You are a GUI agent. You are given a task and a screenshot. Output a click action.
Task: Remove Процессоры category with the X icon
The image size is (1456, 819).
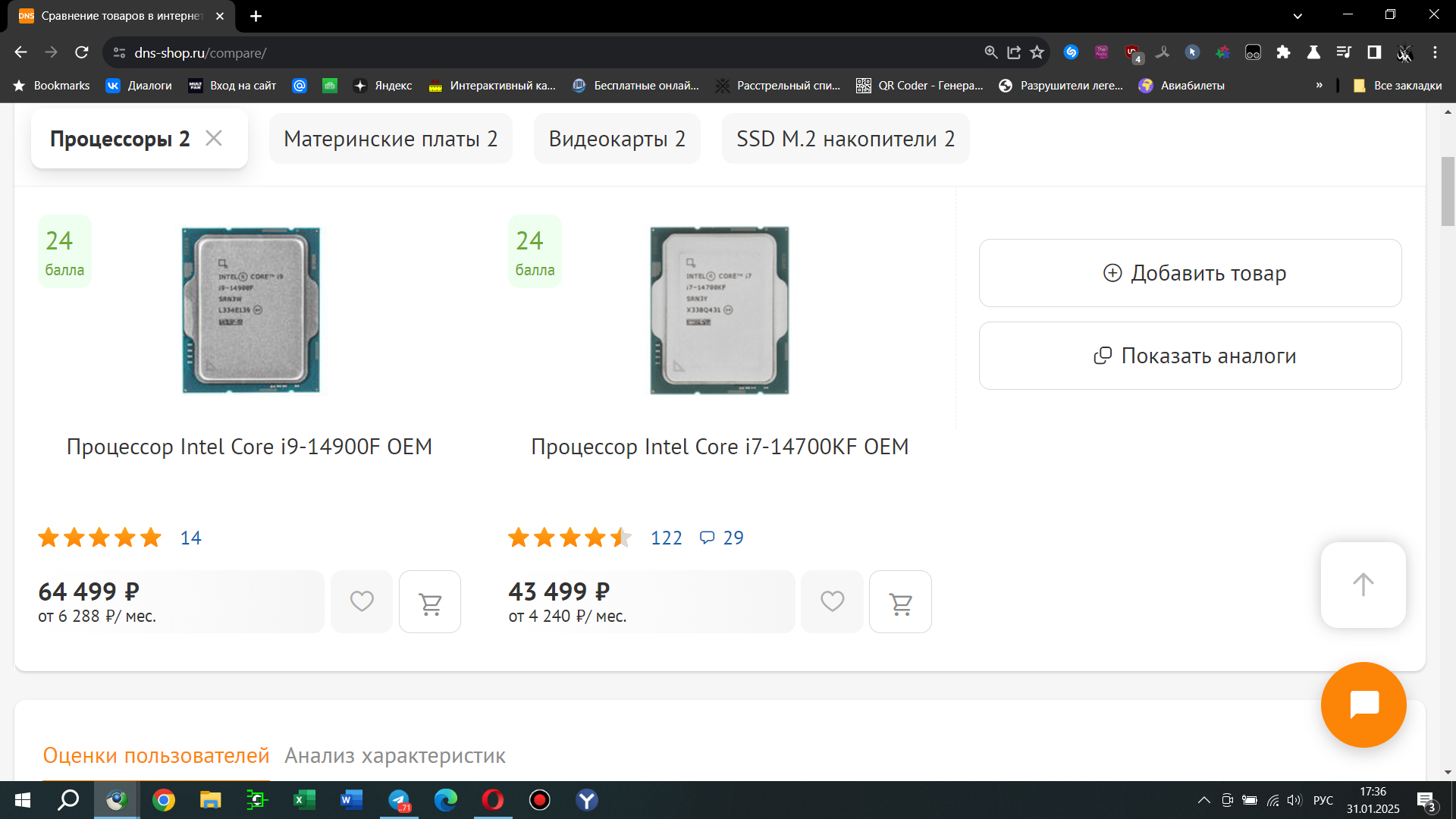point(214,139)
